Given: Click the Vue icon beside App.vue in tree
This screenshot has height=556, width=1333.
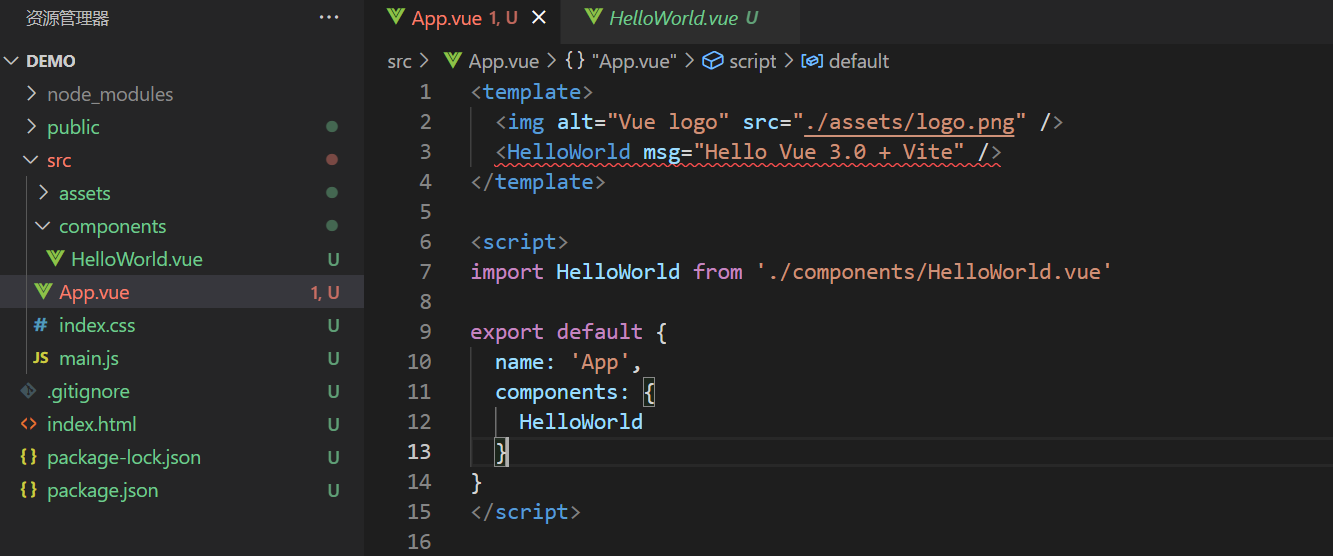Looking at the screenshot, I should coord(42,292).
